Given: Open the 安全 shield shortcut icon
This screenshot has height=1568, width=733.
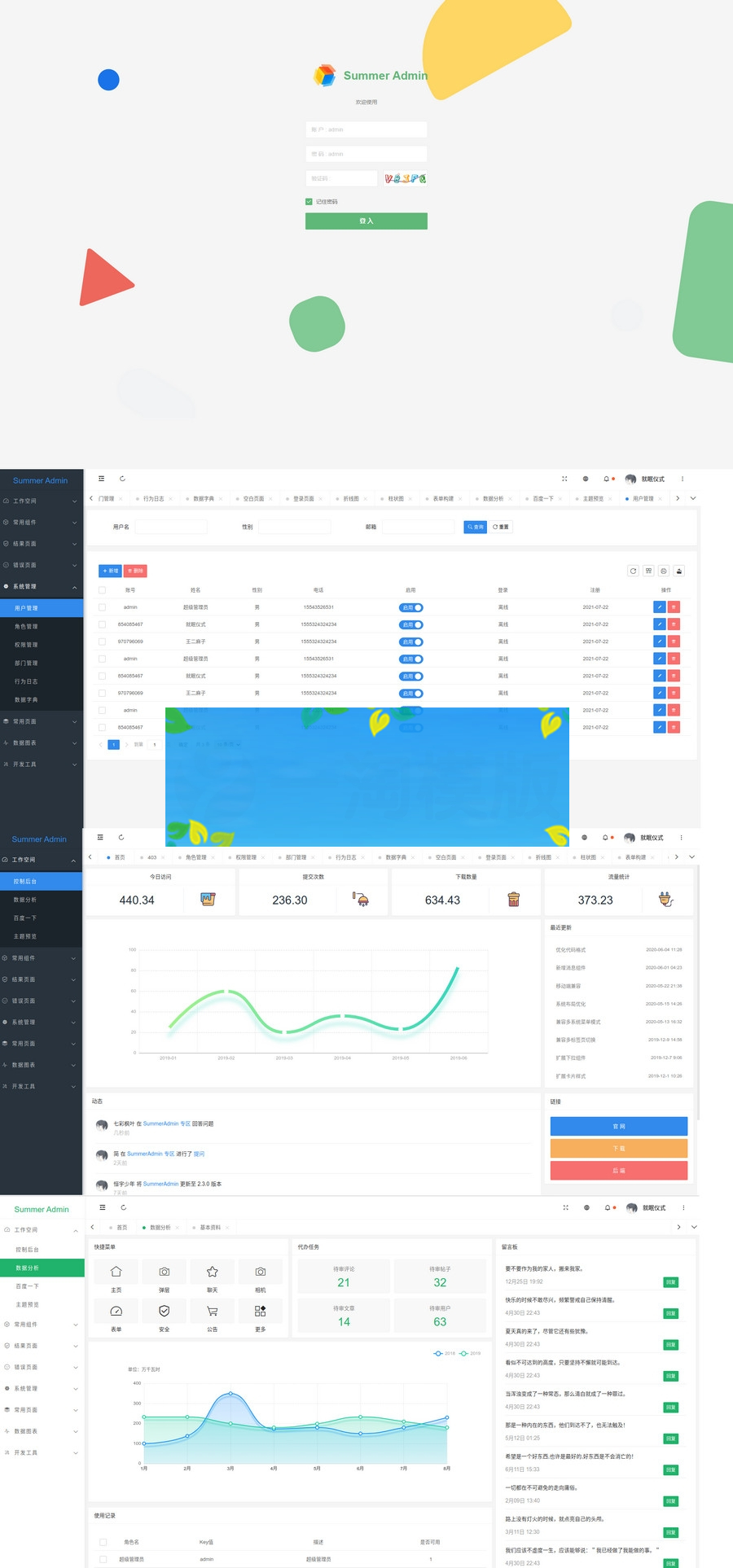Looking at the screenshot, I should (x=164, y=1312).
